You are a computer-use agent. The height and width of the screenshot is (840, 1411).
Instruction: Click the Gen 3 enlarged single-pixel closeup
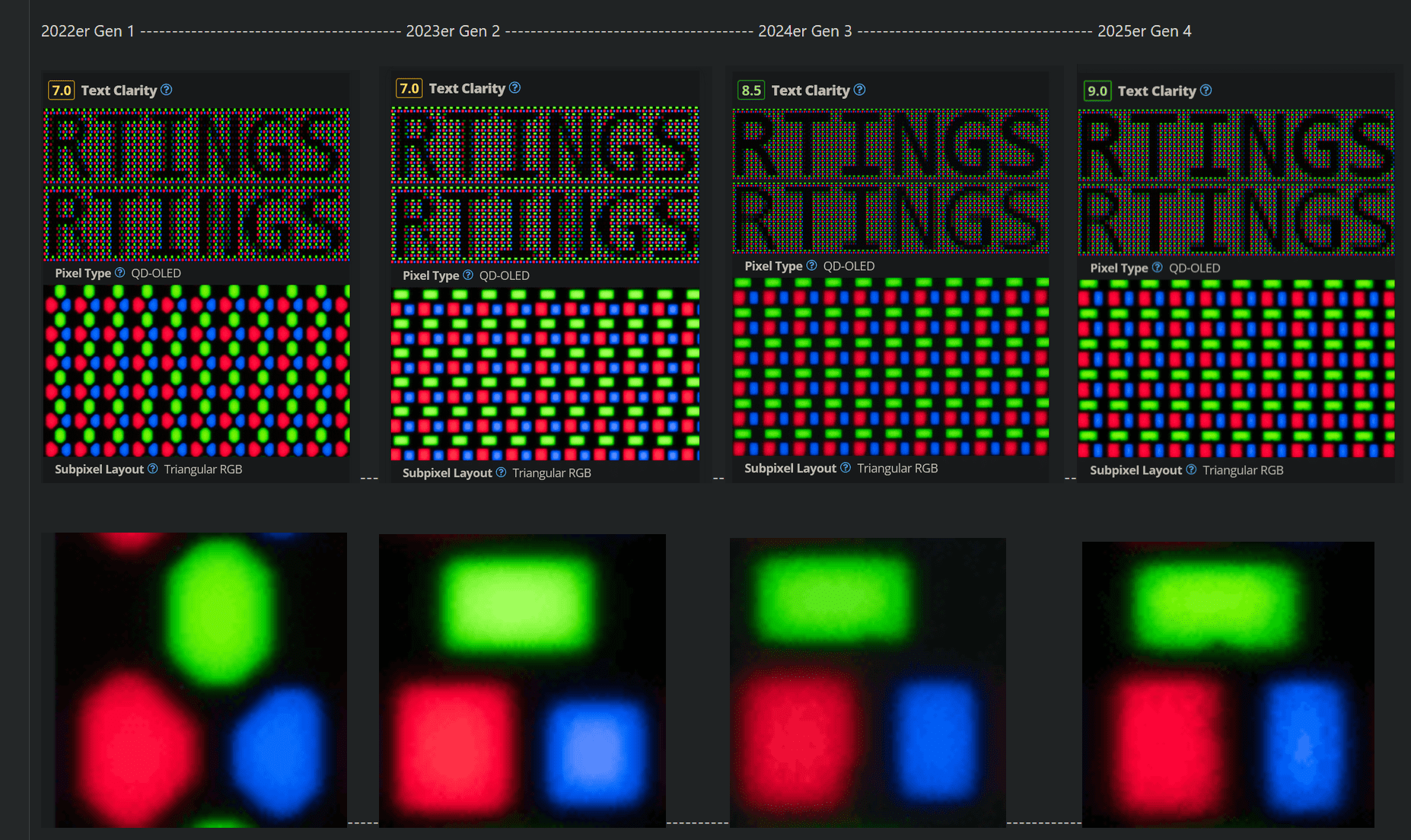(868, 682)
